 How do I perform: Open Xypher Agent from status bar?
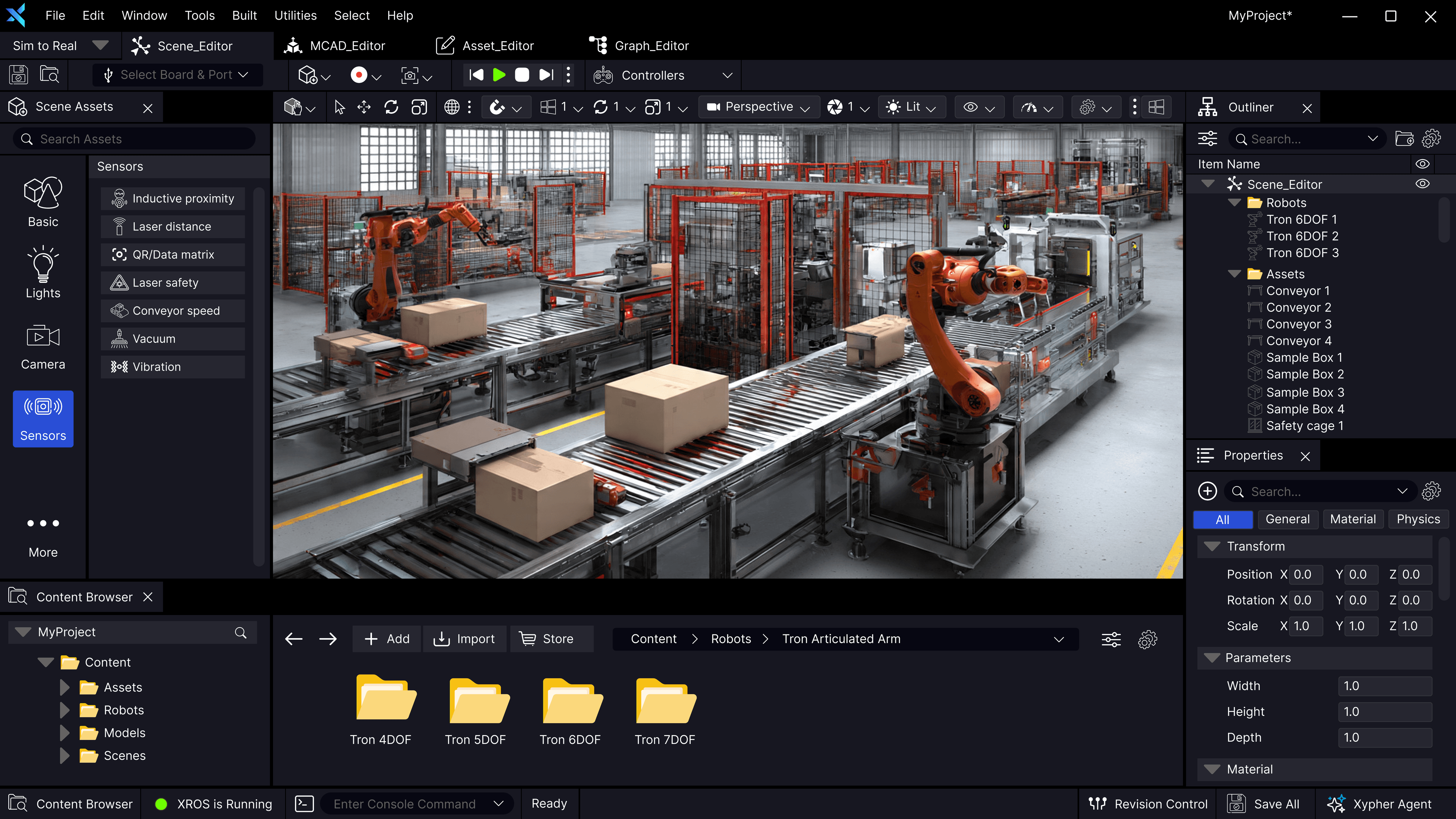tap(1380, 804)
